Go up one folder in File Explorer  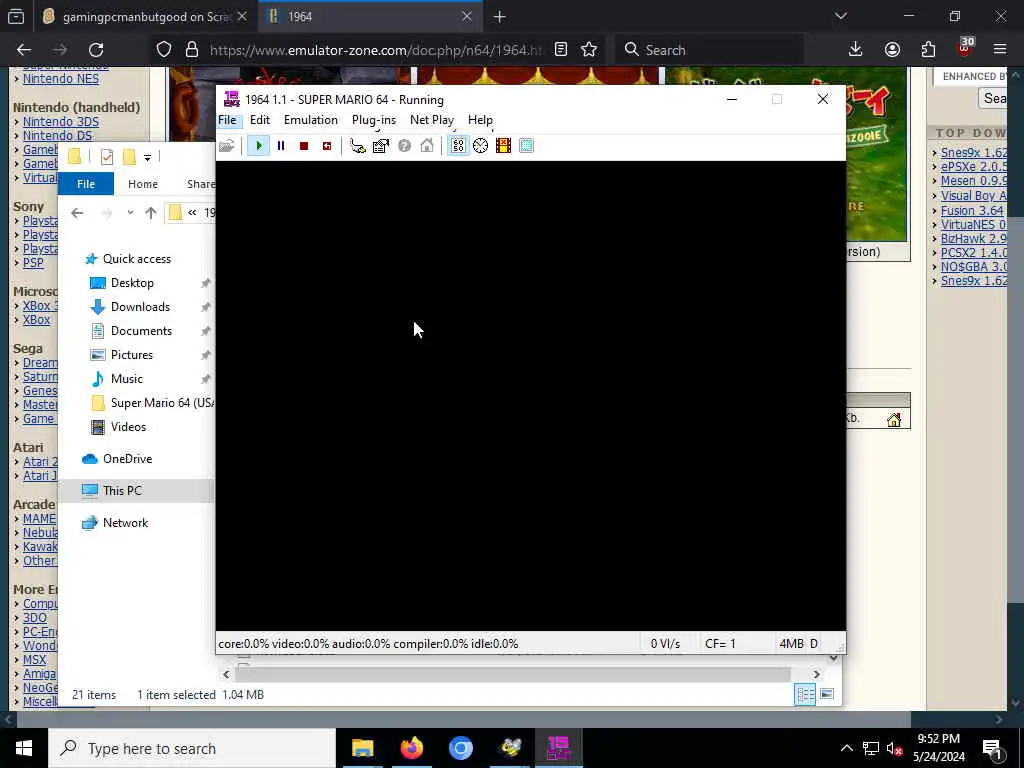coord(151,213)
